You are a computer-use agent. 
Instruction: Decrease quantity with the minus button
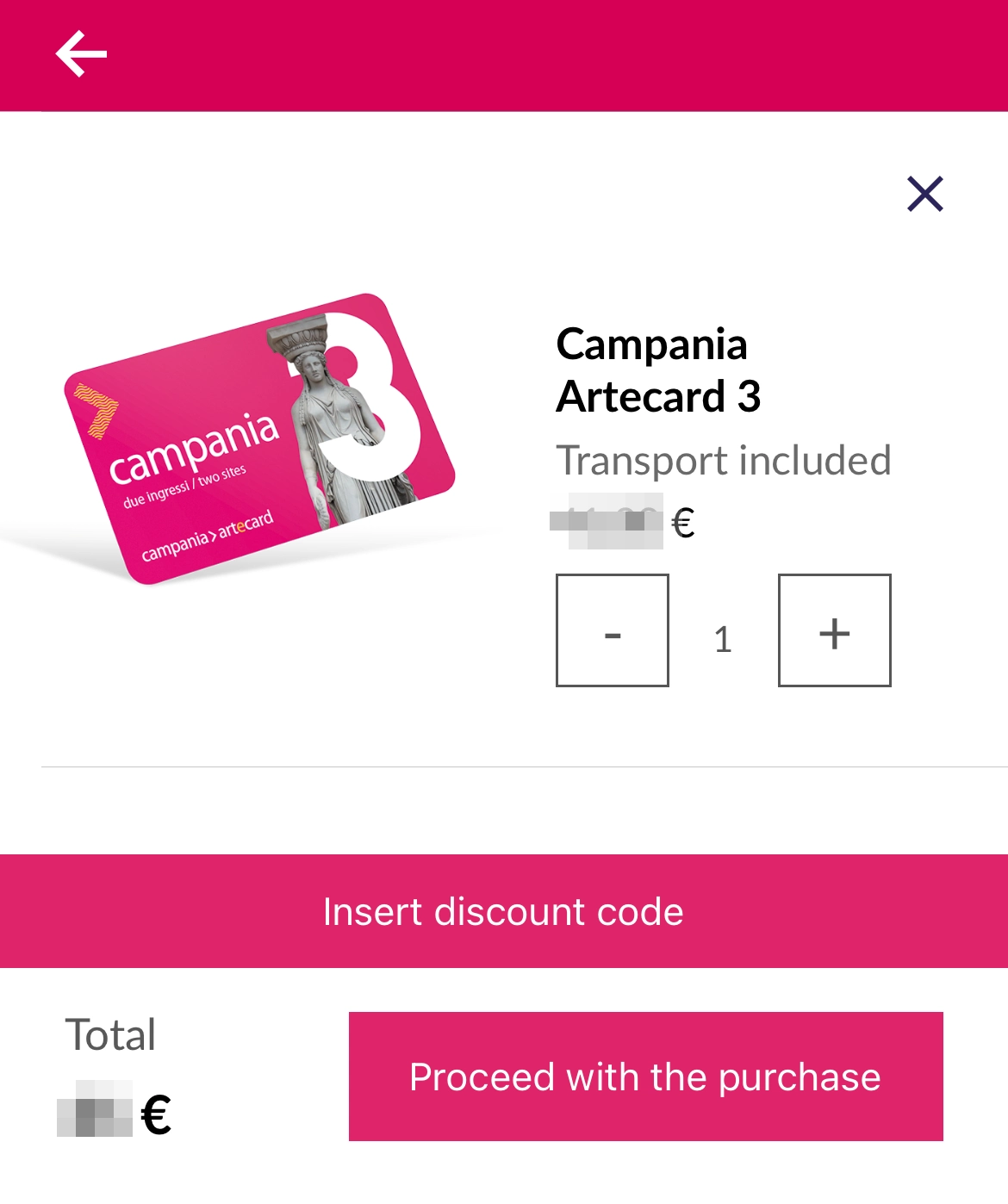(x=613, y=630)
